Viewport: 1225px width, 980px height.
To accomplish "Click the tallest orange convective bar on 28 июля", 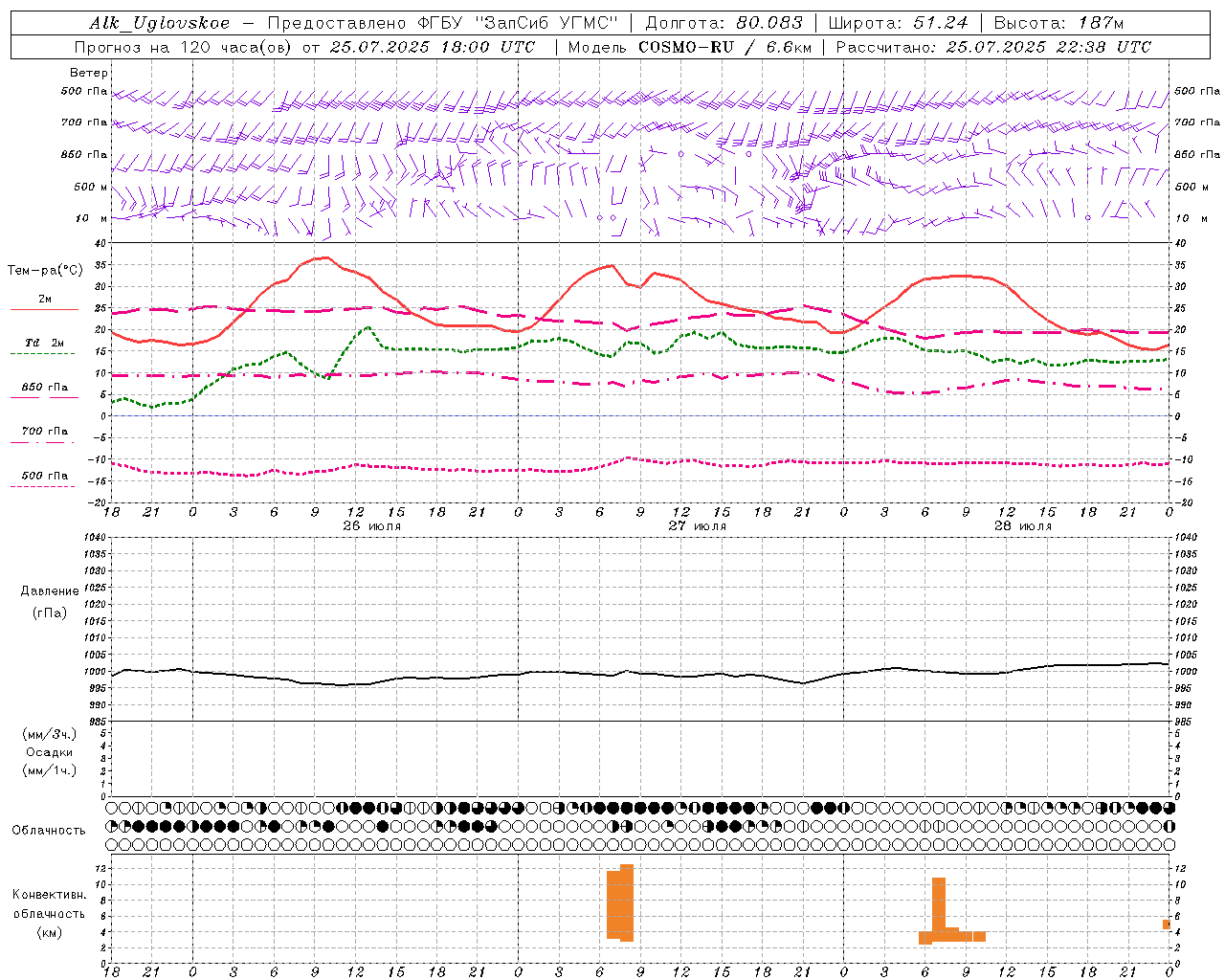I will (939, 909).
